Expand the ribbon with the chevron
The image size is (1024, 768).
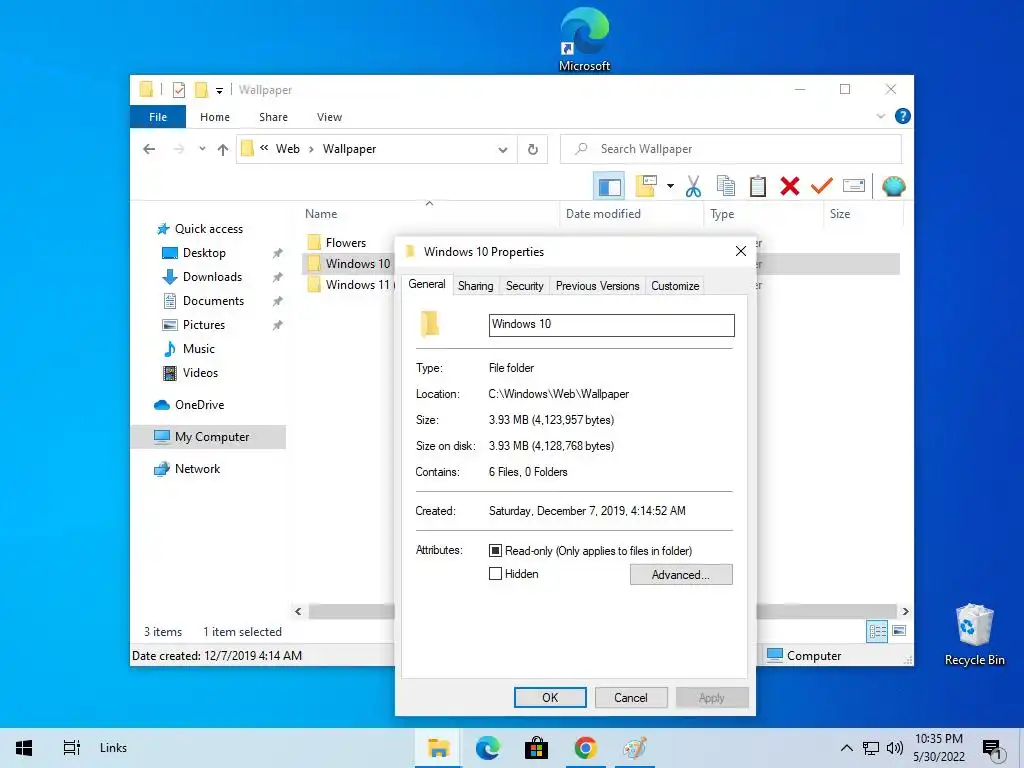(x=881, y=116)
